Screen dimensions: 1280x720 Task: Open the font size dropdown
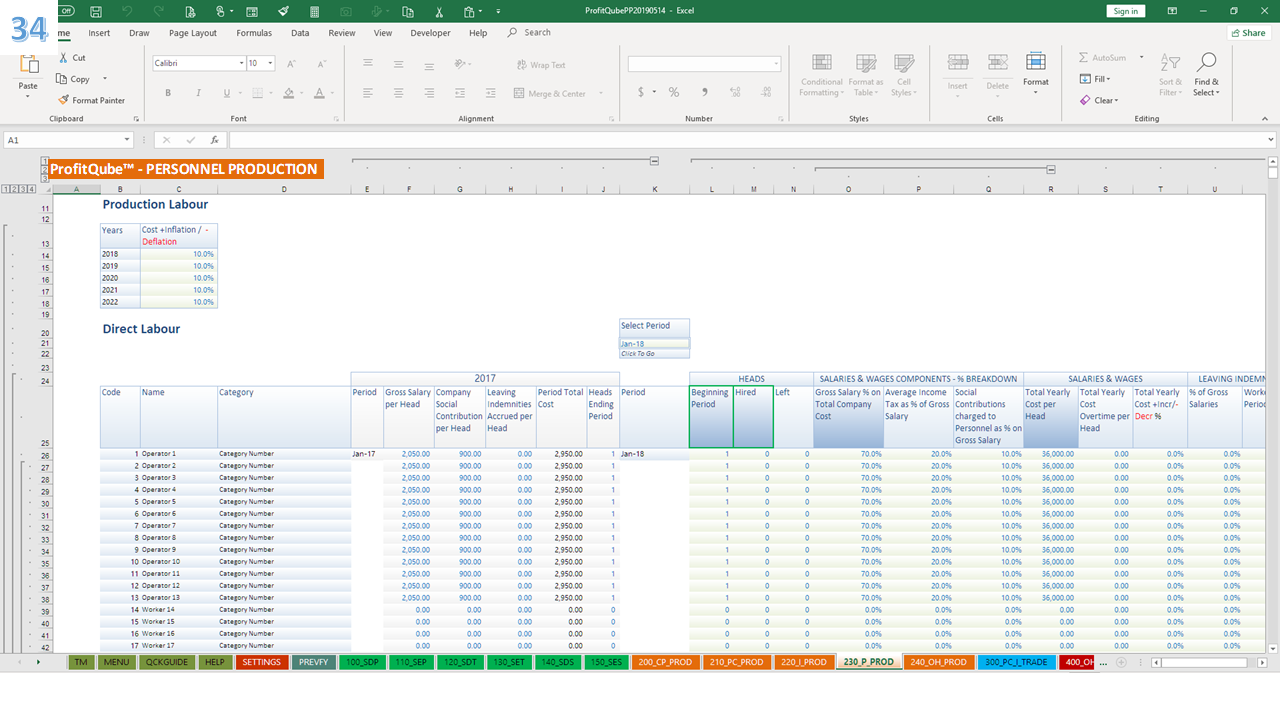271,63
